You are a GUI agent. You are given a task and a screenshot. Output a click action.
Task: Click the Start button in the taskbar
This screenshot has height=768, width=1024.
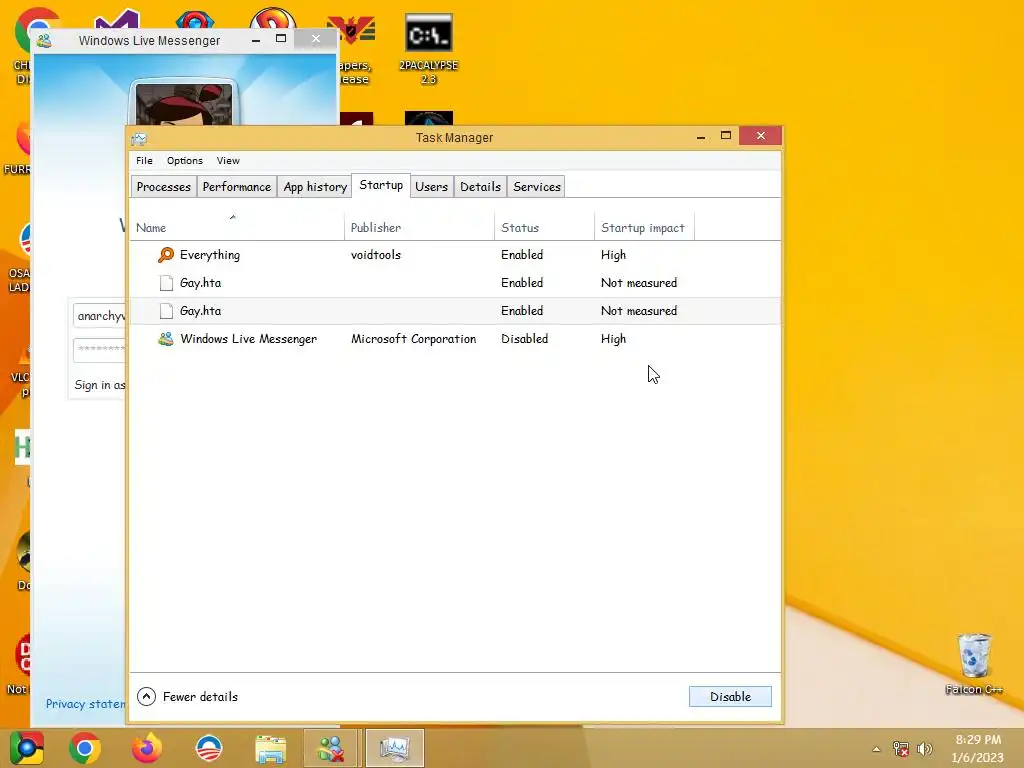[x=26, y=748]
